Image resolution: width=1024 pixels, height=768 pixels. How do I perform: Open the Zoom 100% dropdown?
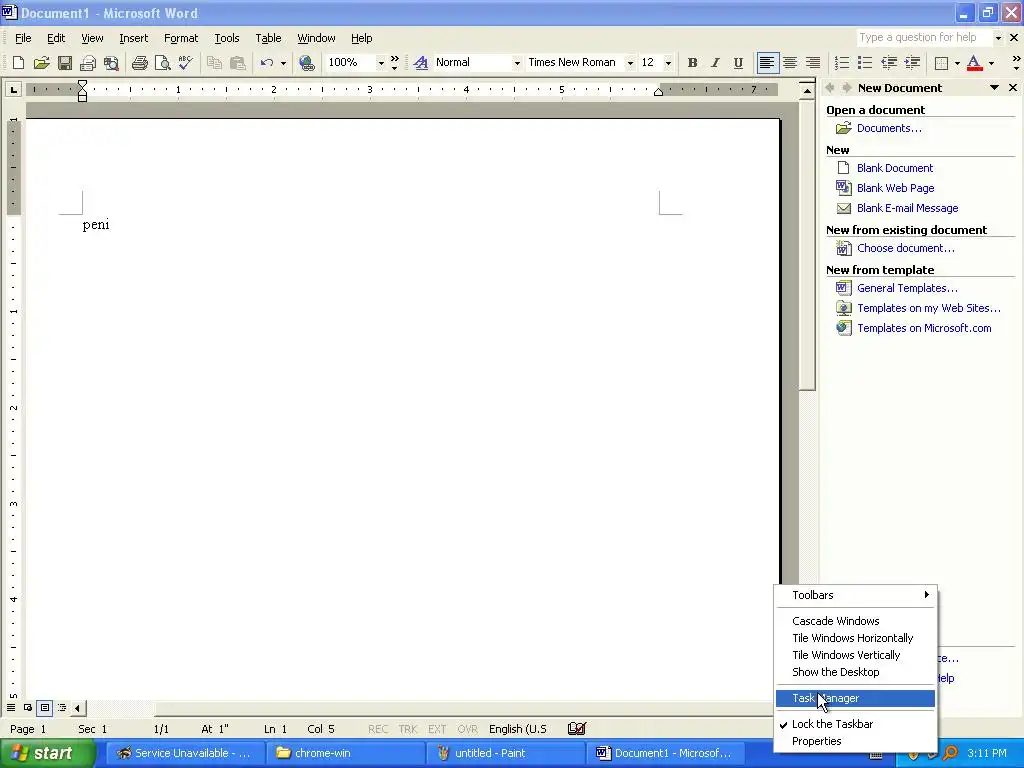point(381,63)
